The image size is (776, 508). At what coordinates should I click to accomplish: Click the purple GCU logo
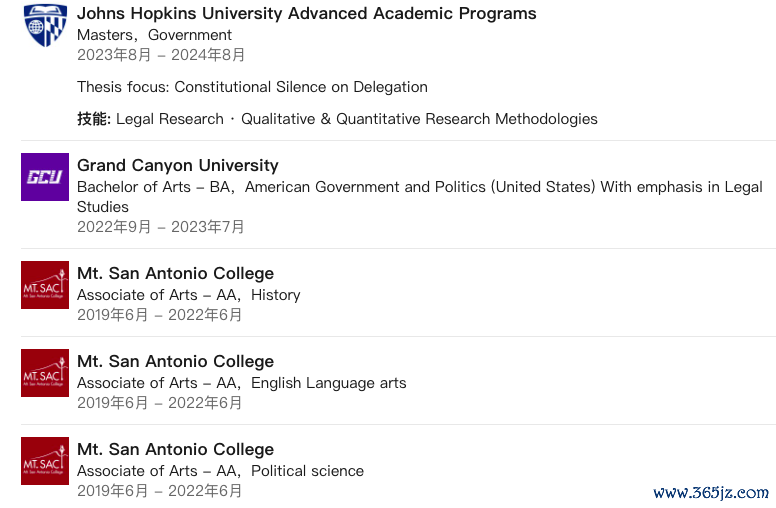point(45,177)
